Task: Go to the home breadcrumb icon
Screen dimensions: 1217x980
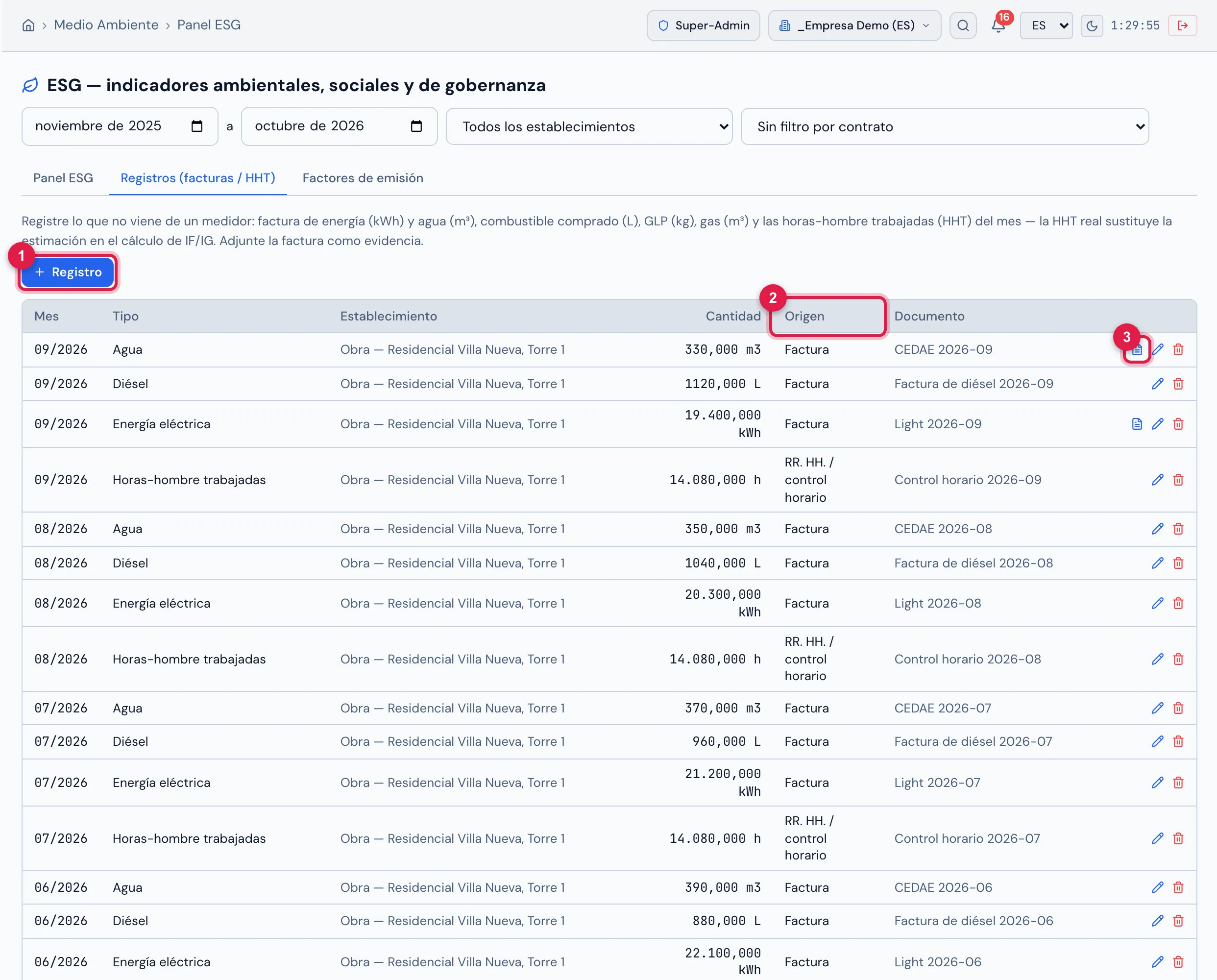Action: 28,25
